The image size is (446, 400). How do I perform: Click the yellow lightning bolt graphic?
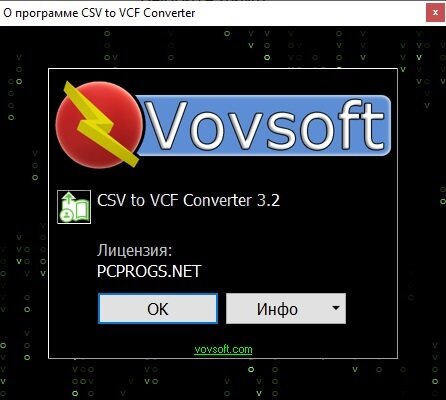click(98, 124)
